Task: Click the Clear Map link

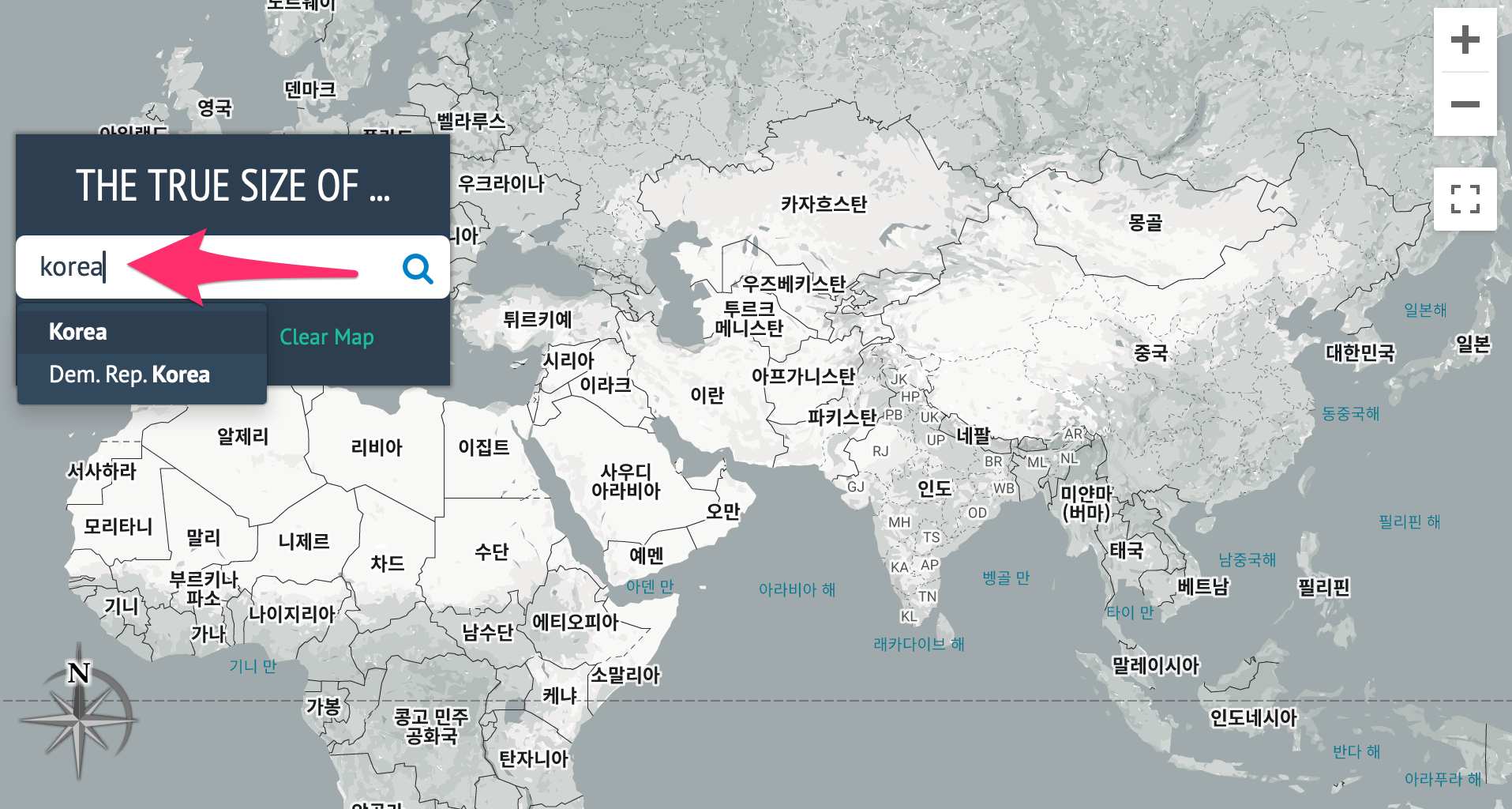Action: (327, 337)
